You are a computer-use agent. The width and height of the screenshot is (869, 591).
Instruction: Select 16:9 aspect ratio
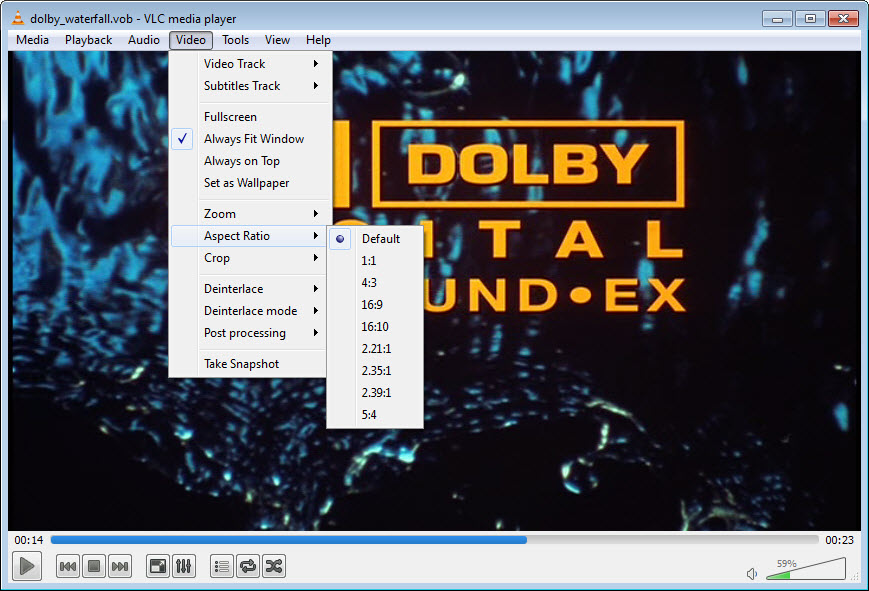coord(375,305)
